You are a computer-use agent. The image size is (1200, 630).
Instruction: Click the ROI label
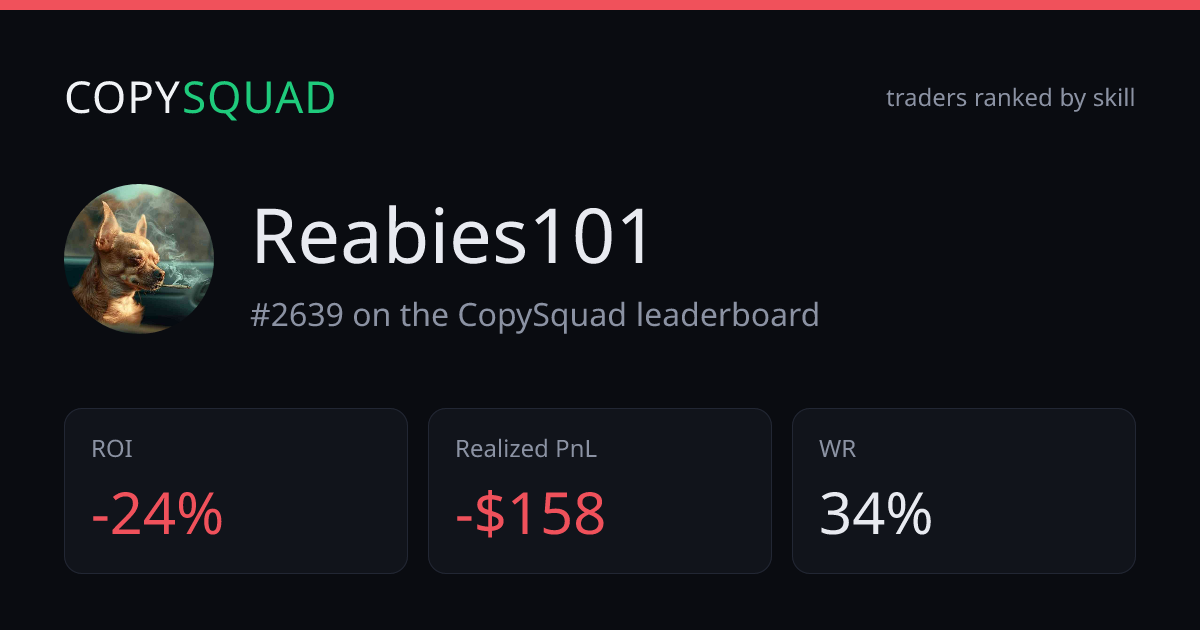(112, 449)
